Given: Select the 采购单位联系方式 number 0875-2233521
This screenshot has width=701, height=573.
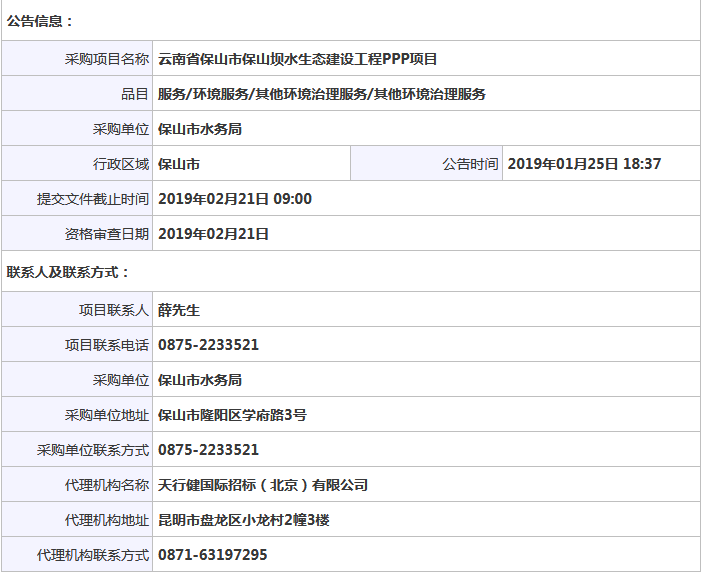Looking at the screenshot, I should 208,450.
